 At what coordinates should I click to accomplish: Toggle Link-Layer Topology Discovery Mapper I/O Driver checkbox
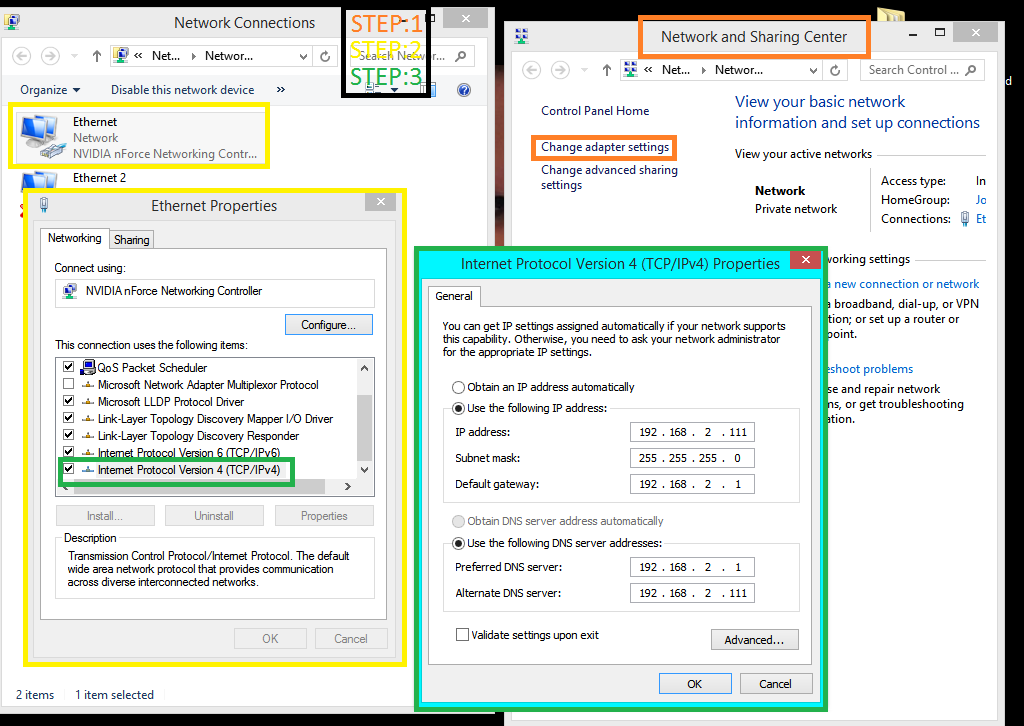[69, 418]
